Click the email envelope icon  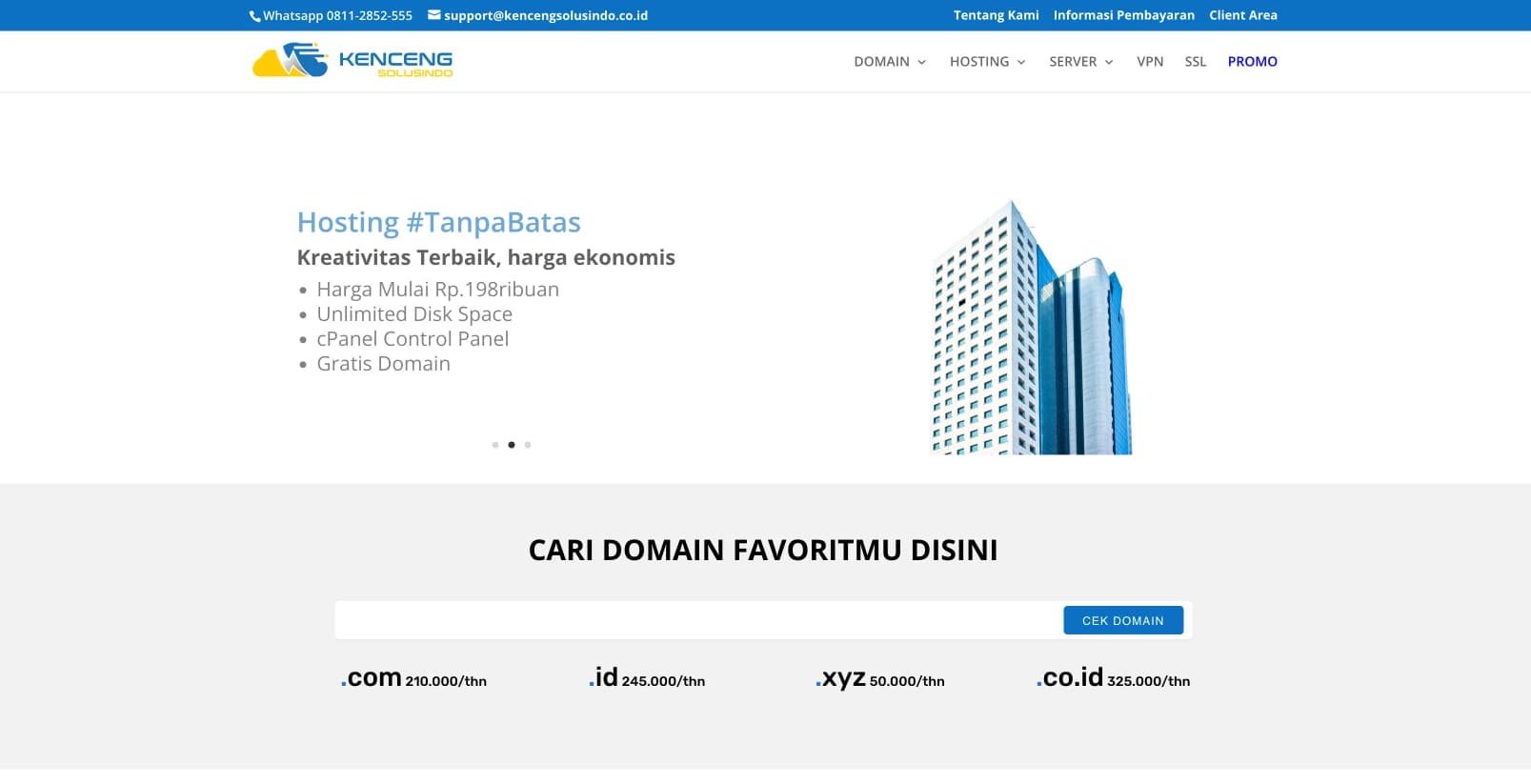[434, 15]
